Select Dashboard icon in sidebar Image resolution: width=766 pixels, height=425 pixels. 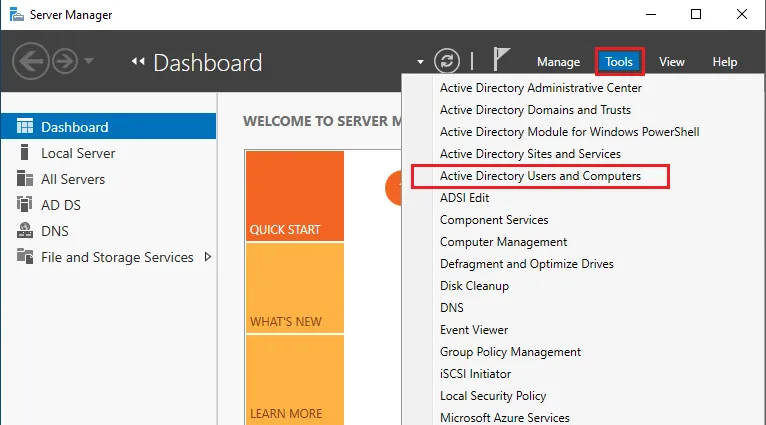point(25,126)
